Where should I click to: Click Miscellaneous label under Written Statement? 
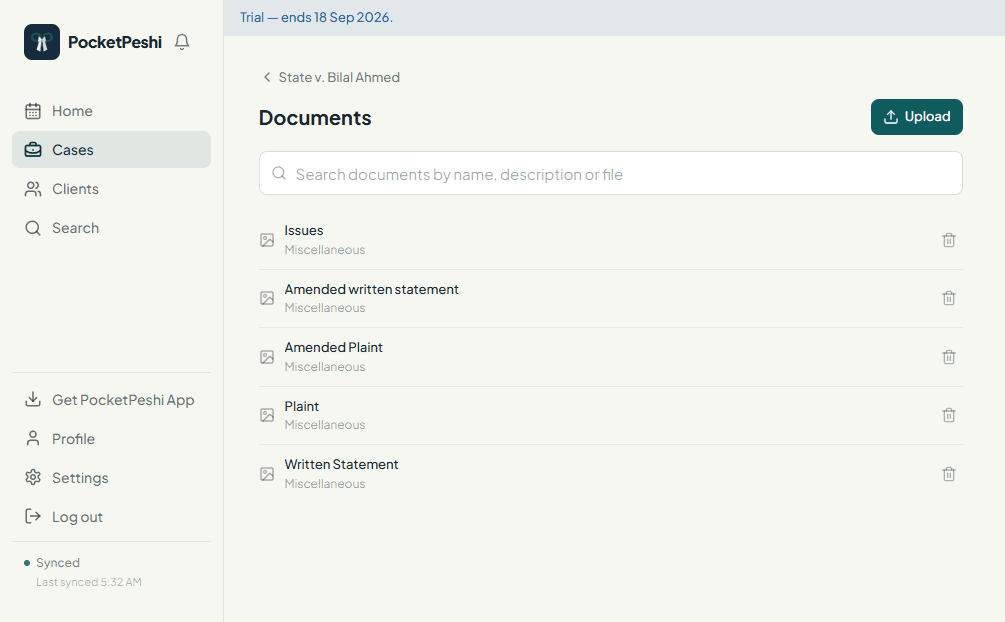click(325, 484)
